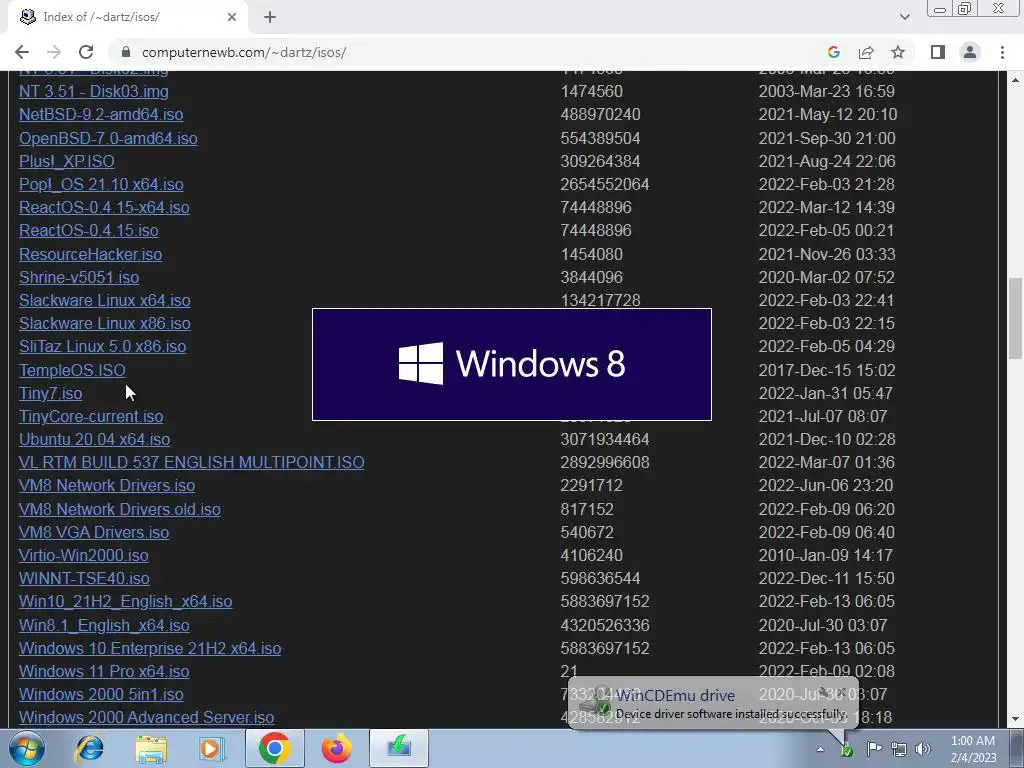Viewport: 1024px width, 768px height.
Task: Open the Chrome profile avatar
Action: point(970,52)
